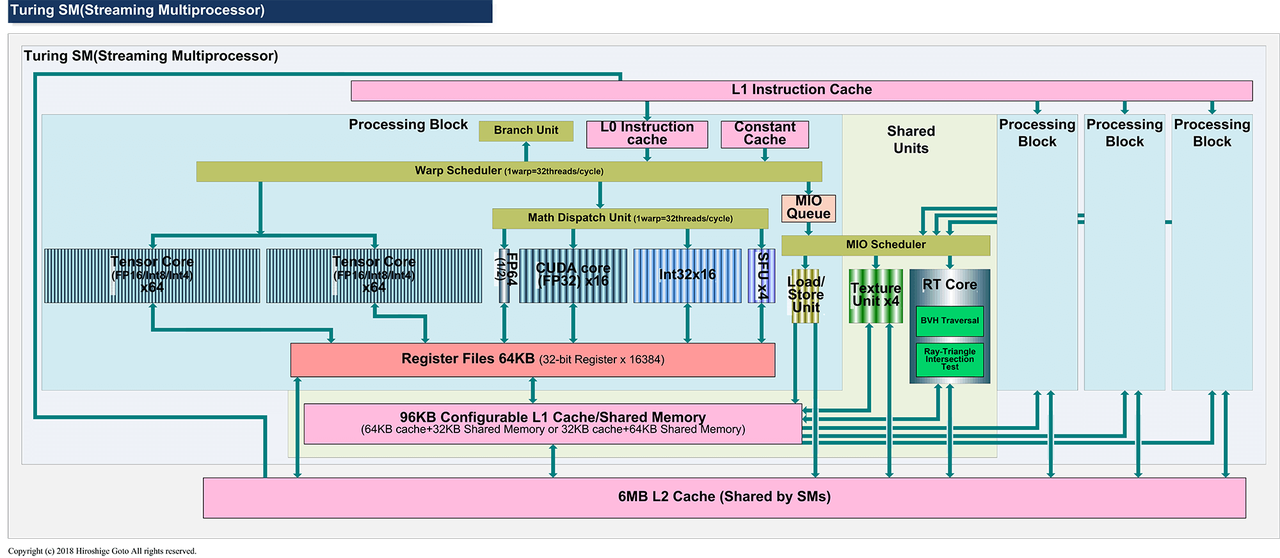Viewport: 1280px width, 558px height.
Task: Select the 96KB Configurable L1 Cache/Shared Memory block
Action: [x=552, y=423]
